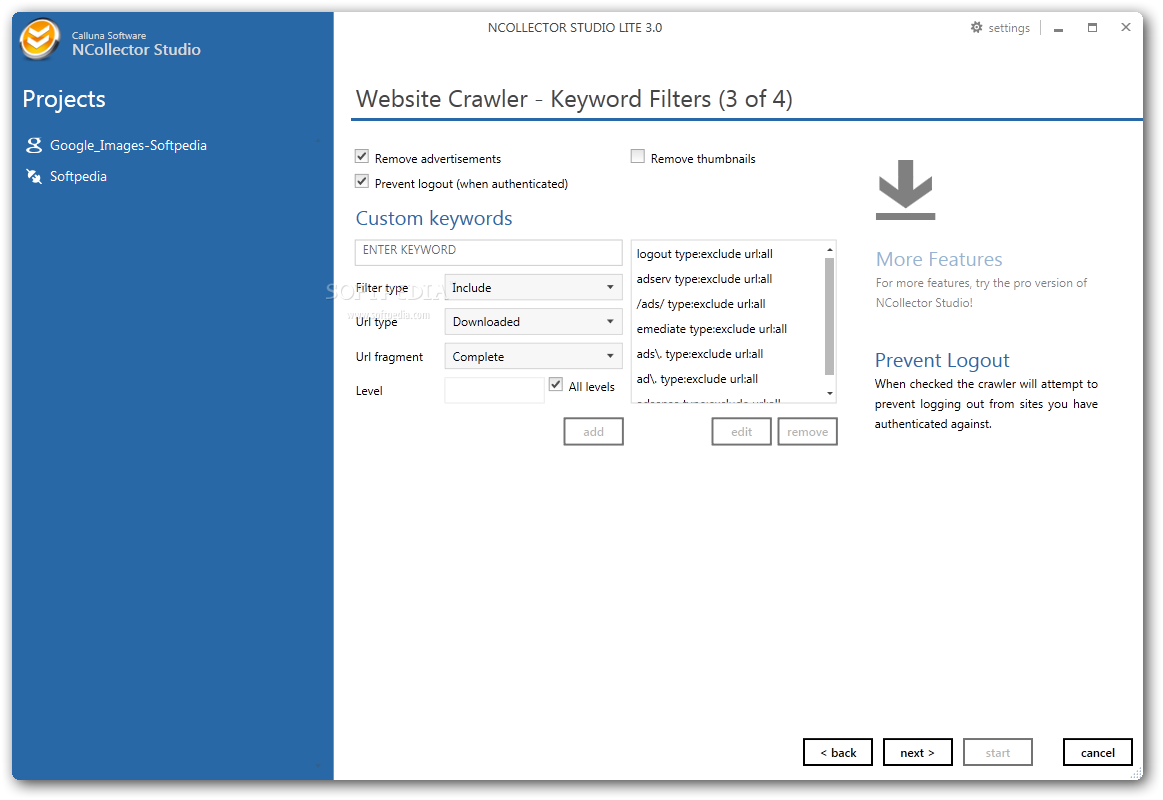The height and width of the screenshot is (800, 1163).
Task: Select 'adserv type:exclude url:all' keyword
Action: 704,279
